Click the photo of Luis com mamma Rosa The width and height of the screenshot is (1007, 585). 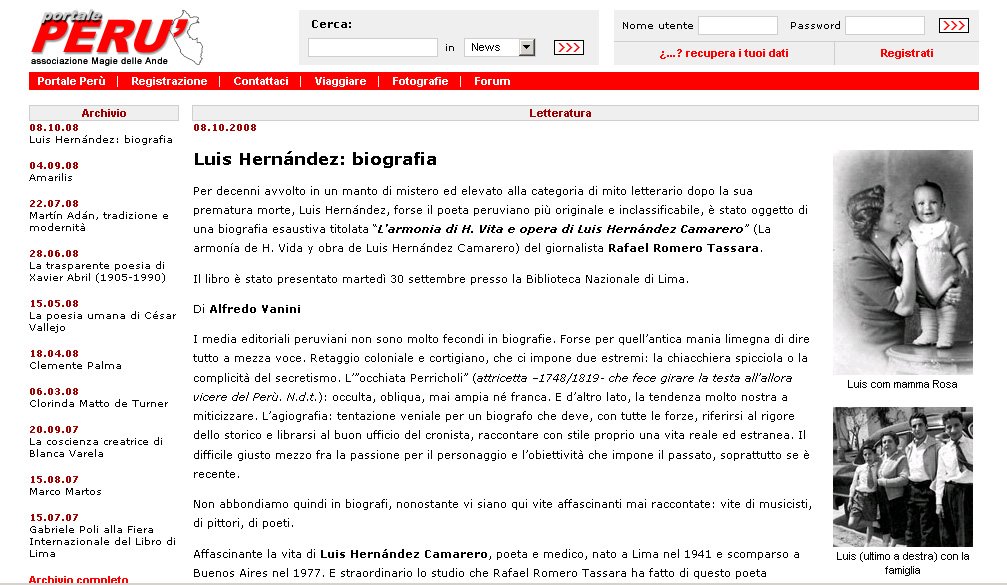pos(902,262)
